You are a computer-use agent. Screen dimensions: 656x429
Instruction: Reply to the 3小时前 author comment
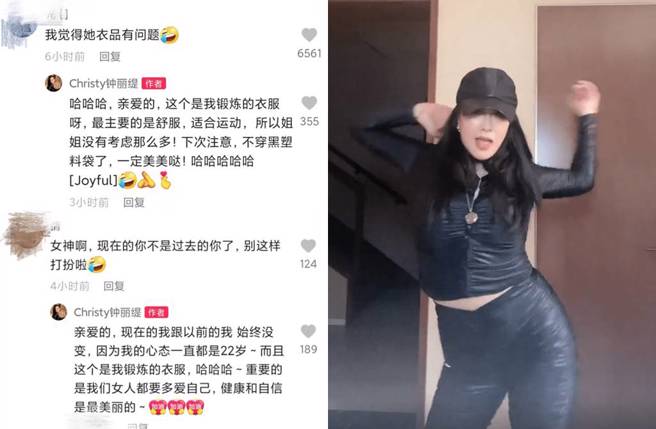coord(133,203)
